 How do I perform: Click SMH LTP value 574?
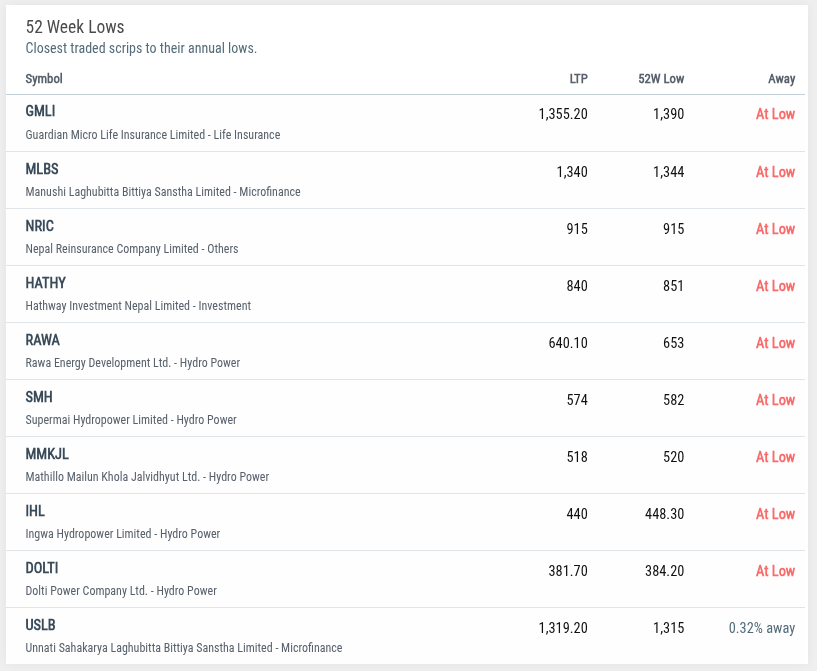click(x=577, y=400)
